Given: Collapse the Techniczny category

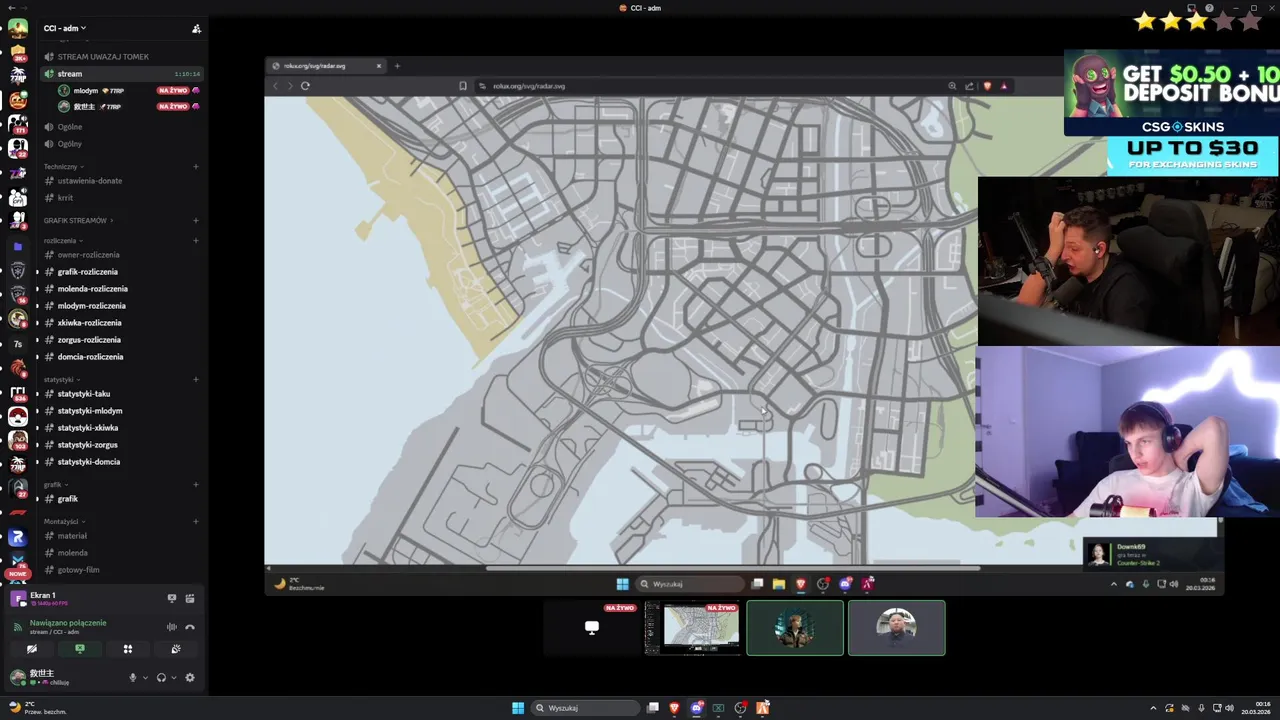Looking at the screenshot, I should coord(63,166).
